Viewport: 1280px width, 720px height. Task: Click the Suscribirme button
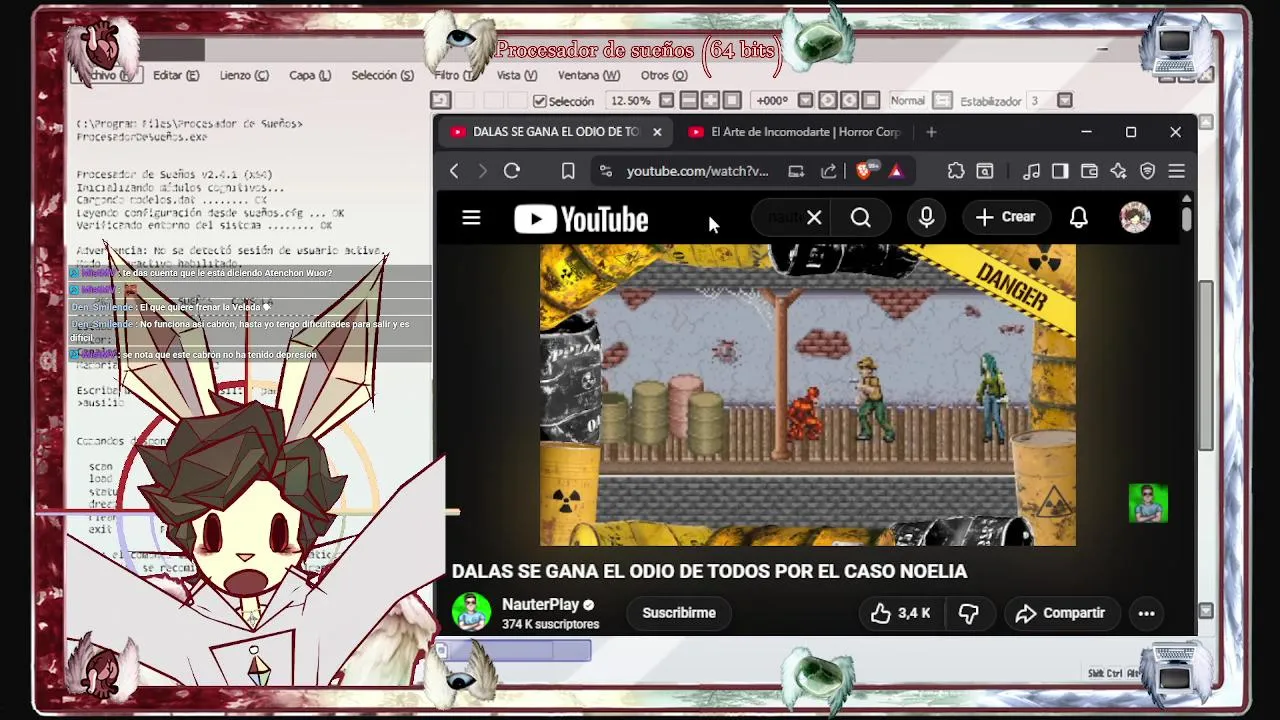click(x=679, y=613)
